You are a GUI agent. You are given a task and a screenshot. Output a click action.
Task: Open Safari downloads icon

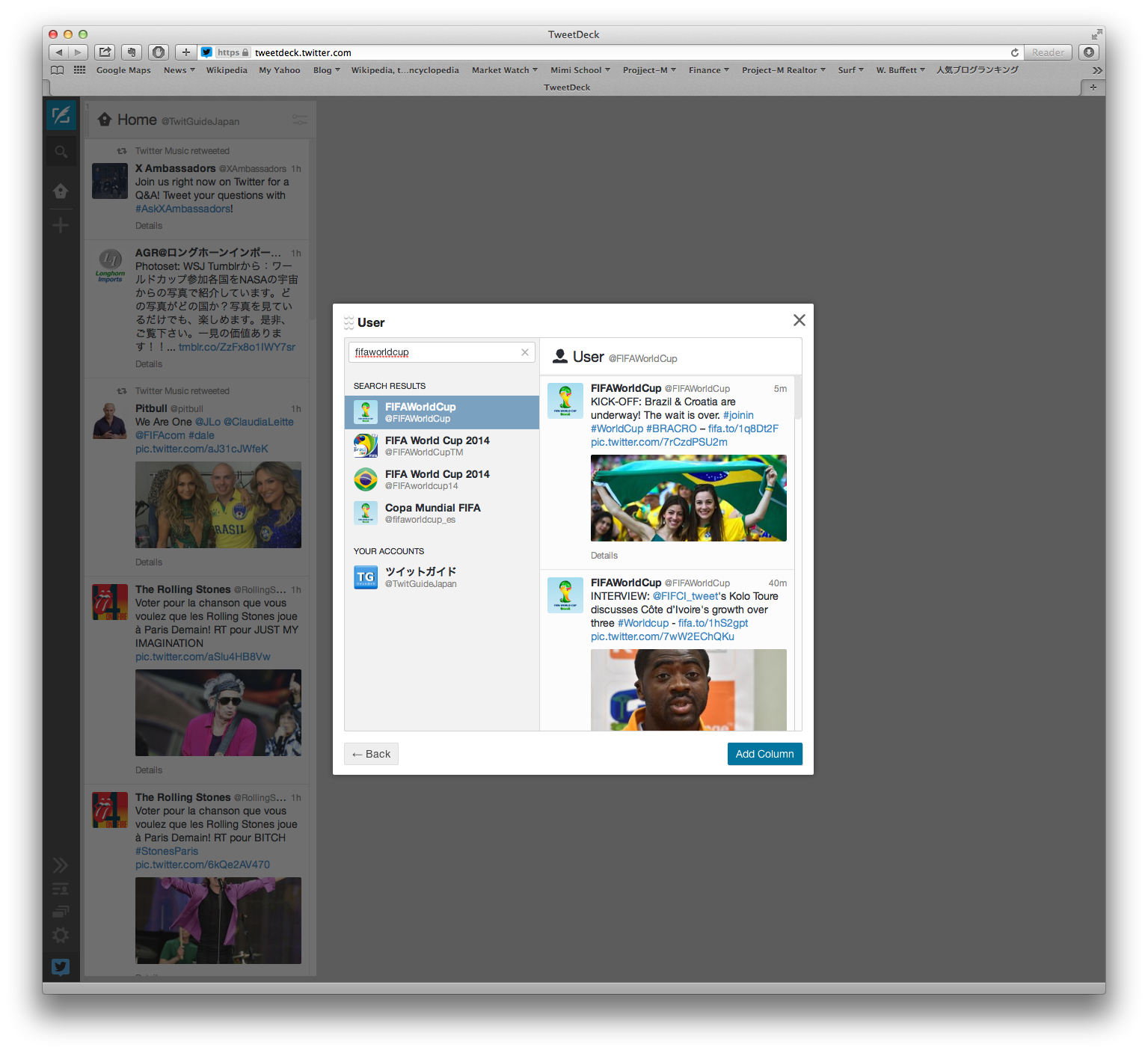coord(1089,52)
